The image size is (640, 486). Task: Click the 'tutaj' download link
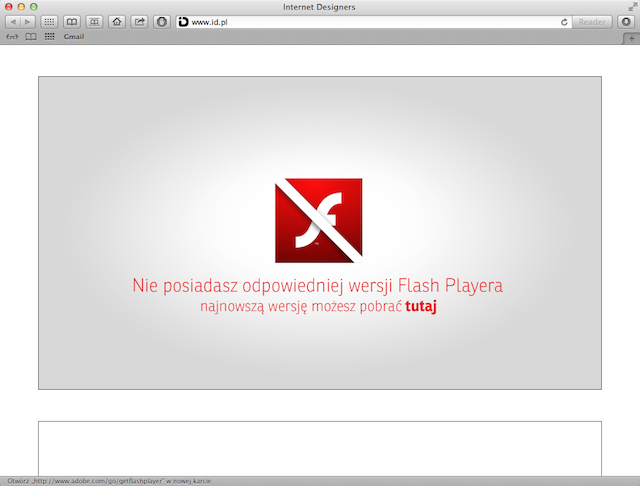421,306
